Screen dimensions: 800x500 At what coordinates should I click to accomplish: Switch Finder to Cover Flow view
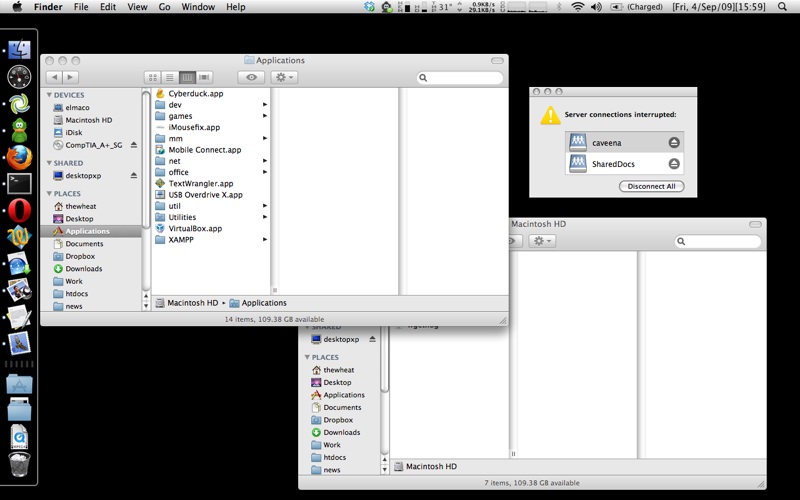[204, 77]
